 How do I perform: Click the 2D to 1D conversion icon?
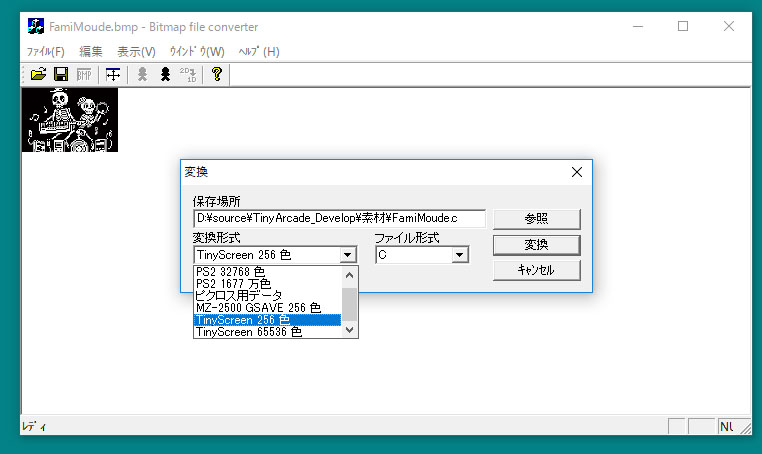187,74
